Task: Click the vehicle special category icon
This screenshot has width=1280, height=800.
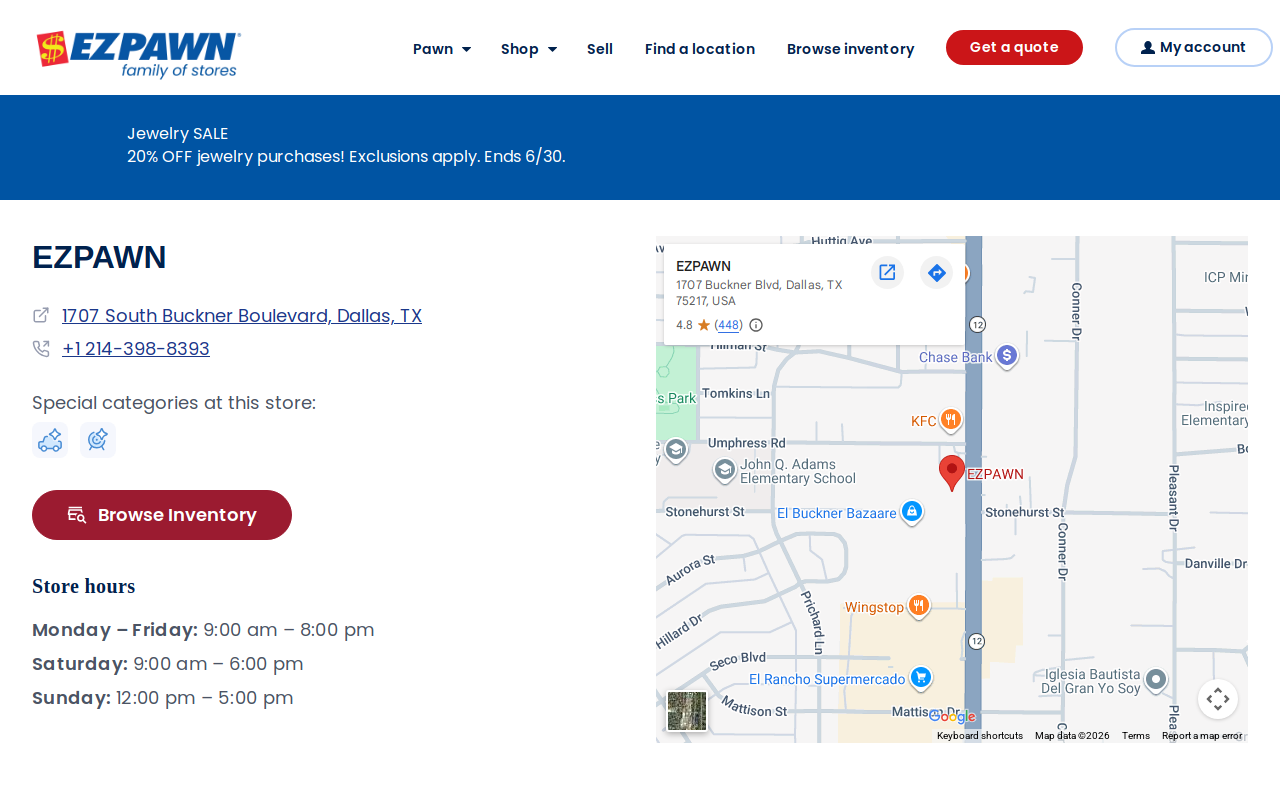Action: click(50, 440)
